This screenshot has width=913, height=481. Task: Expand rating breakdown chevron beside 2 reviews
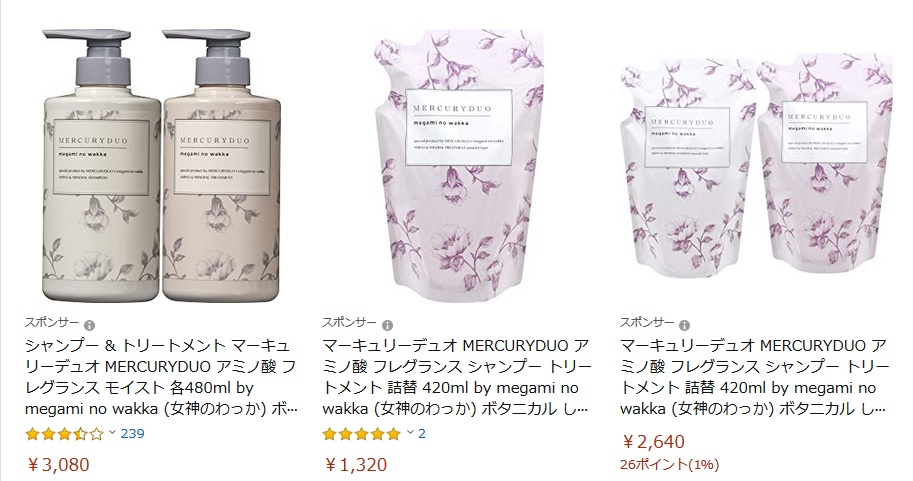pos(410,433)
